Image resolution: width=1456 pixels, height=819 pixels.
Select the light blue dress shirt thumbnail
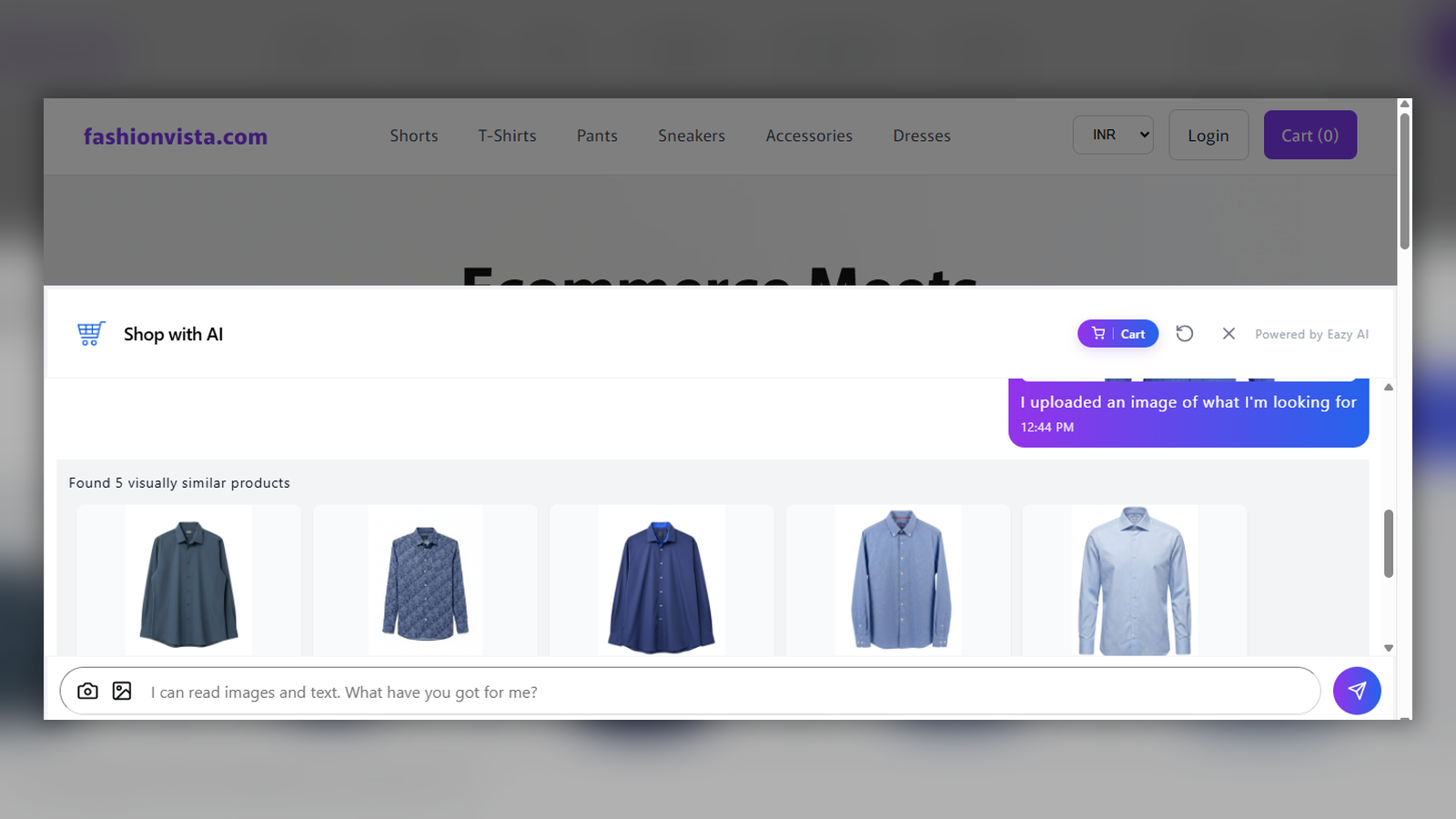[1135, 581]
